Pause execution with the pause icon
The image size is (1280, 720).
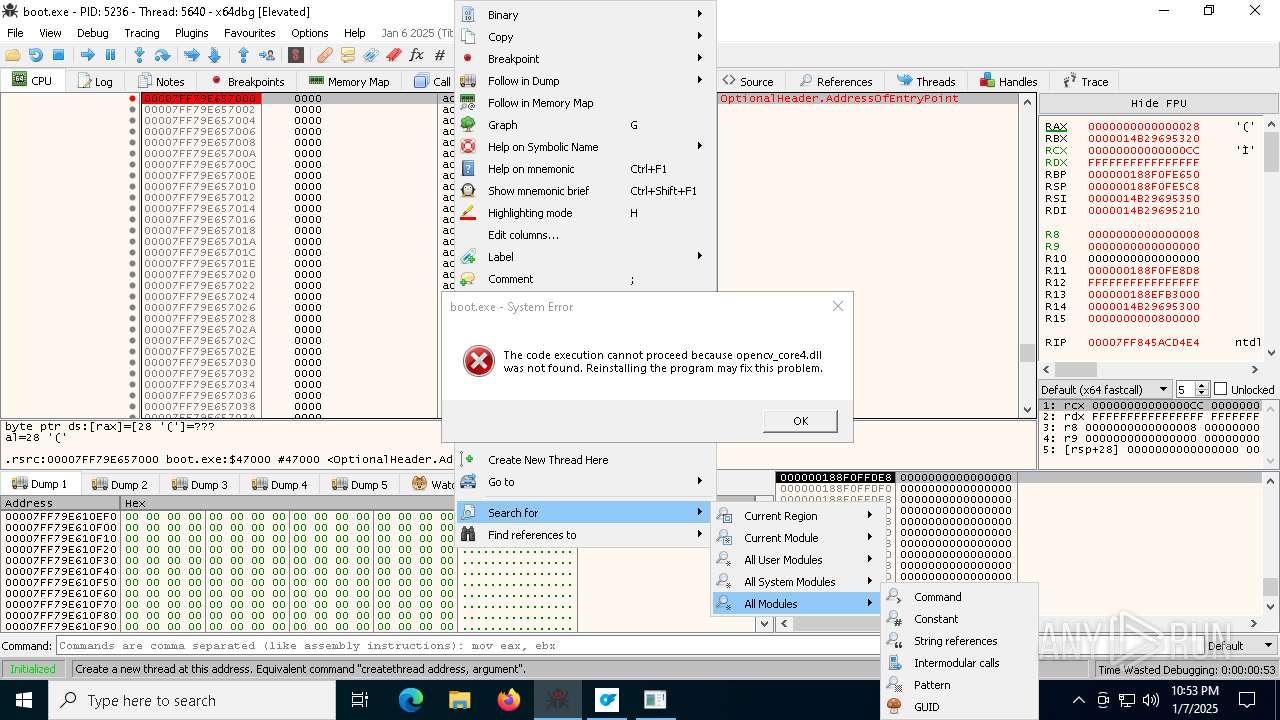(110, 55)
